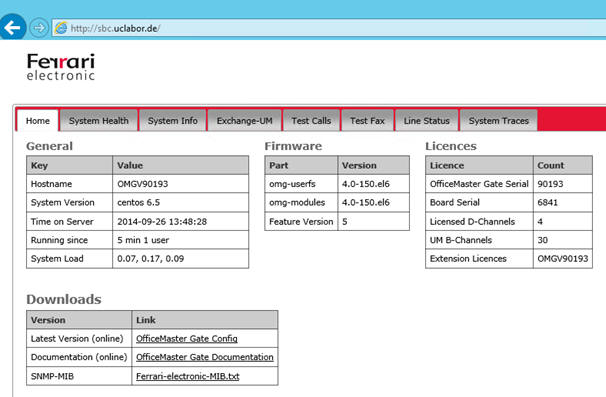Click the UM B-Channels count 30

(563, 240)
